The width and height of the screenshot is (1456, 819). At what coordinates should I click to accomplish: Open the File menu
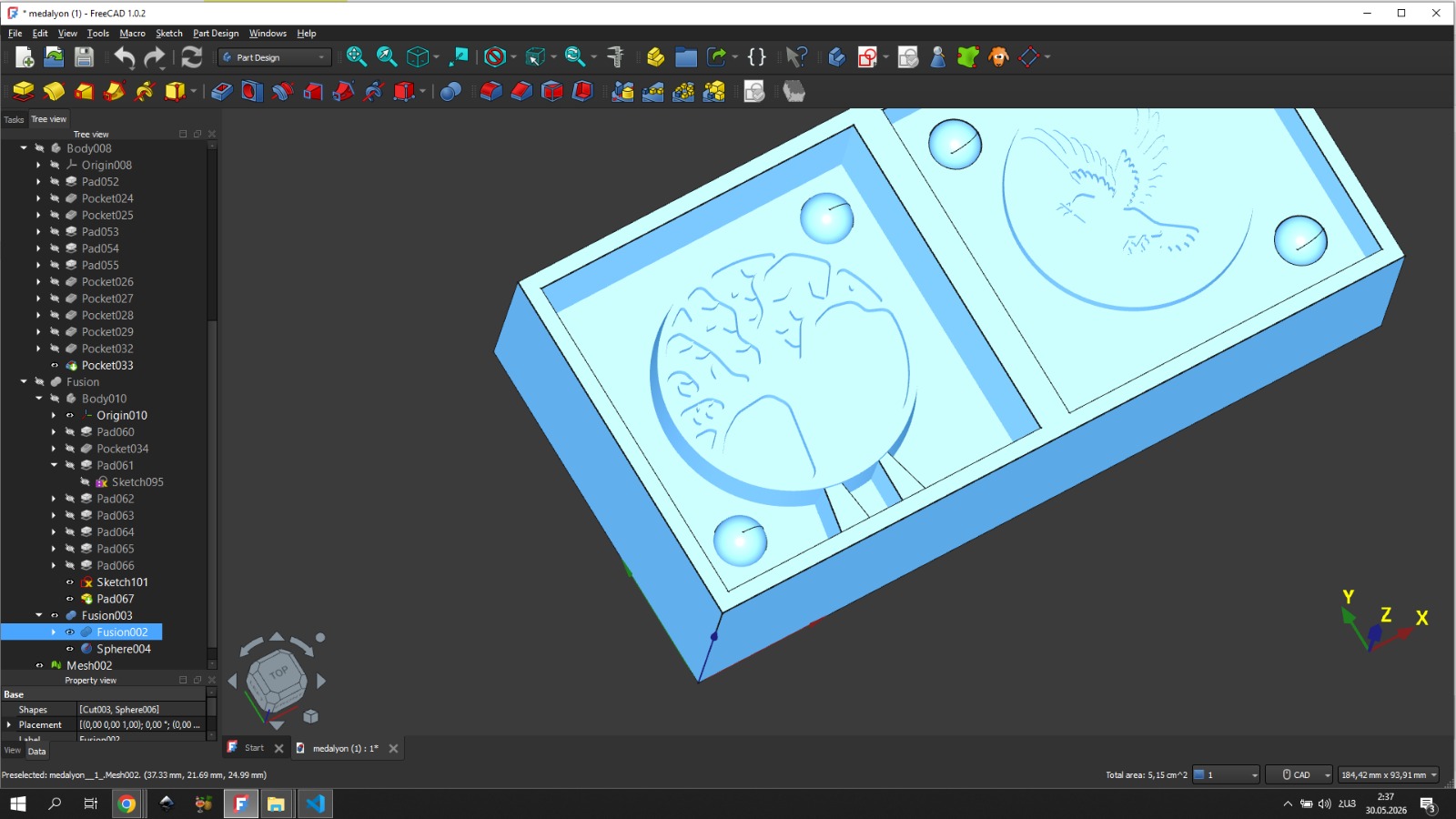[15, 34]
